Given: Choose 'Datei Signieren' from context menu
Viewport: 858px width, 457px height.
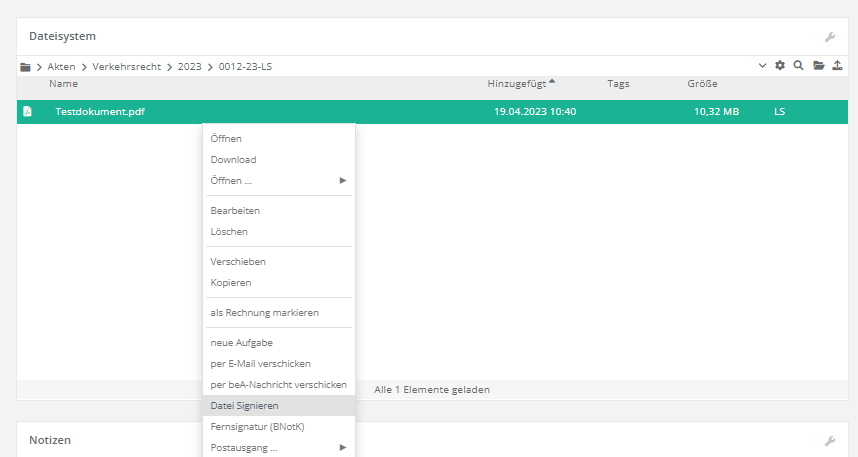Looking at the screenshot, I should point(244,406).
